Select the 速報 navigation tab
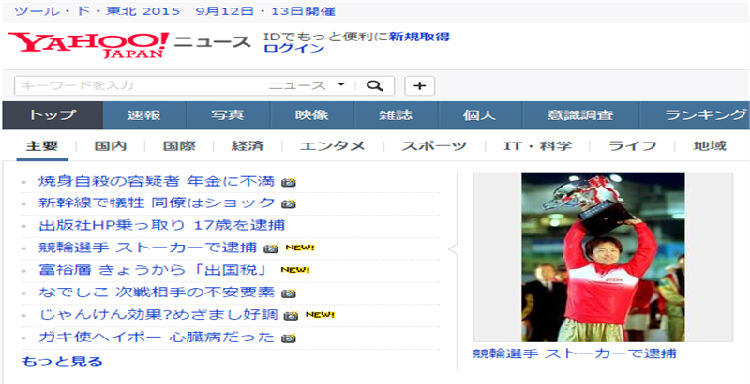The height and width of the screenshot is (384, 750). coord(144,115)
